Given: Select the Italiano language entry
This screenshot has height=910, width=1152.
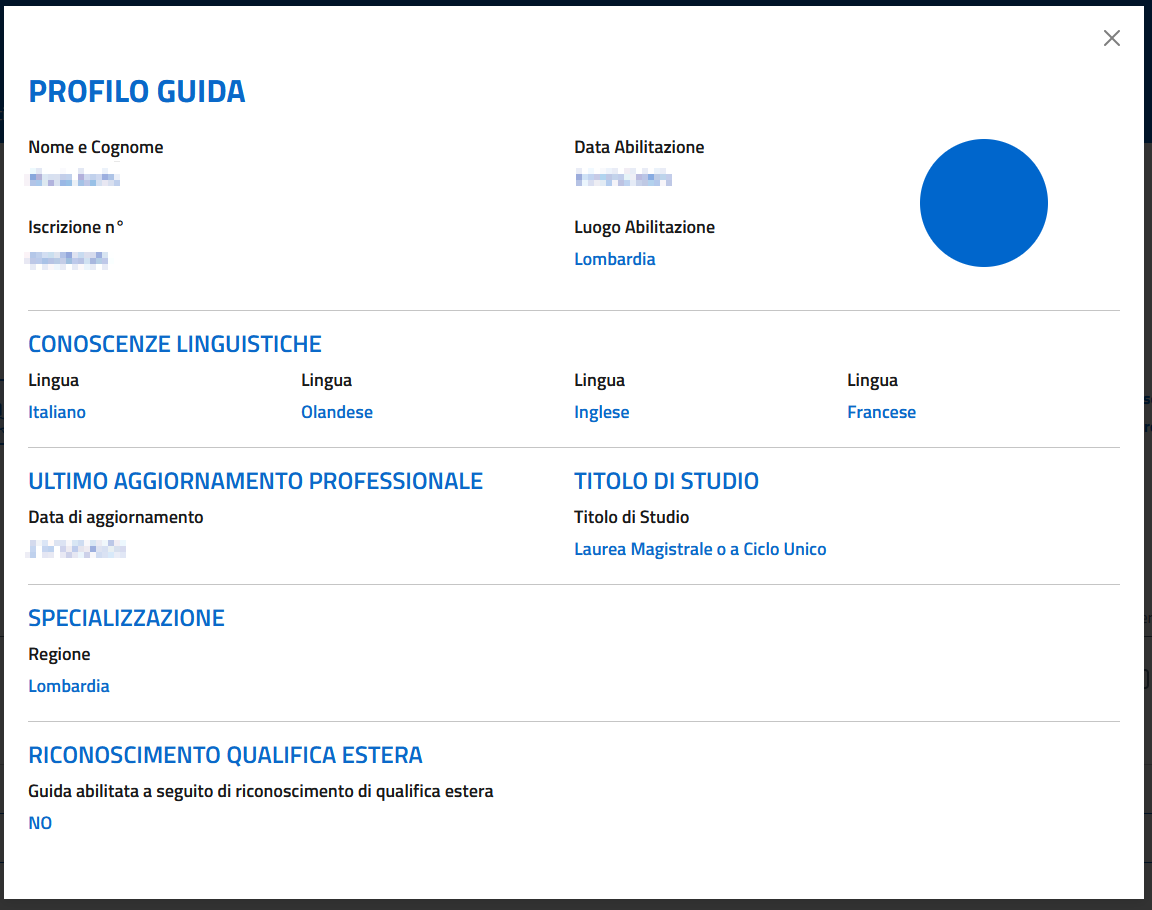Looking at the screenshot, I should (x=57, y=412).
